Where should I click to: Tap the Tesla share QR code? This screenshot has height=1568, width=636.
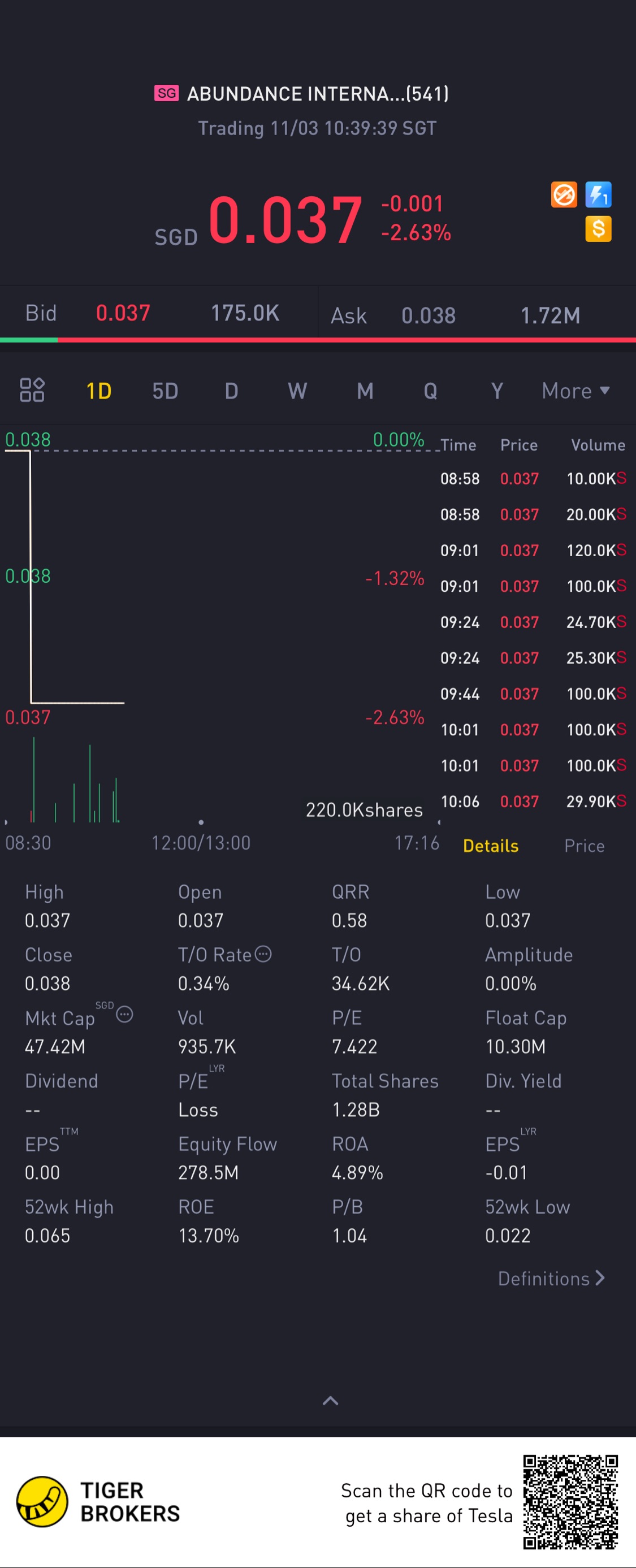click(570, 1502)
